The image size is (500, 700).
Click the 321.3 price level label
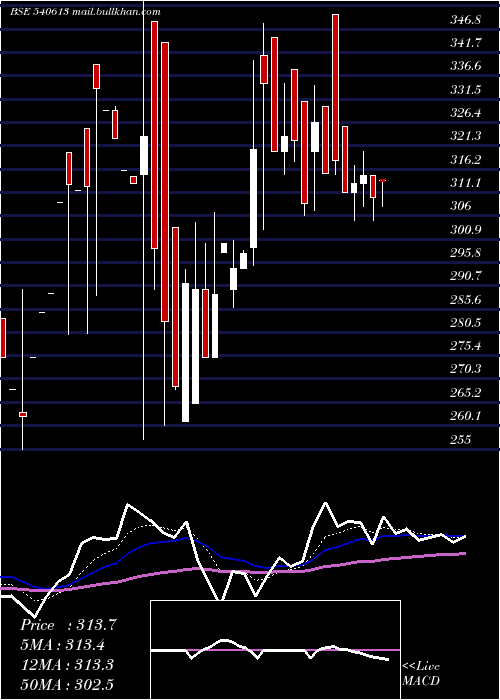tap(466, 136)
